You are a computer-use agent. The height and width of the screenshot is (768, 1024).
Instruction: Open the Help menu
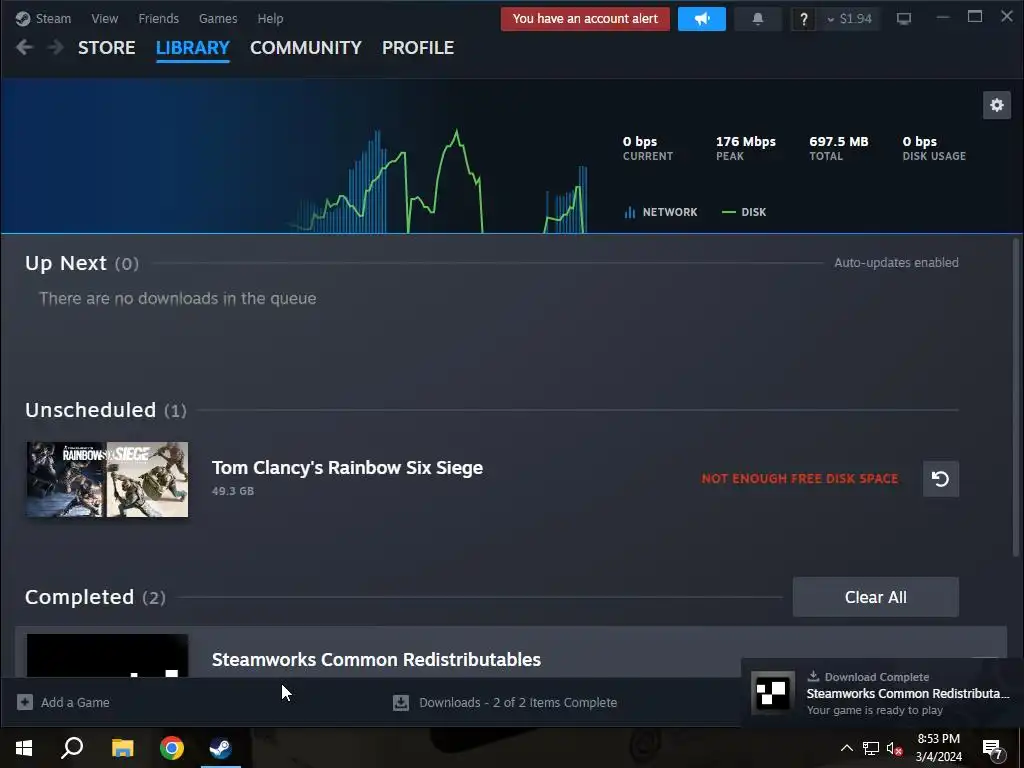(270, 18)
